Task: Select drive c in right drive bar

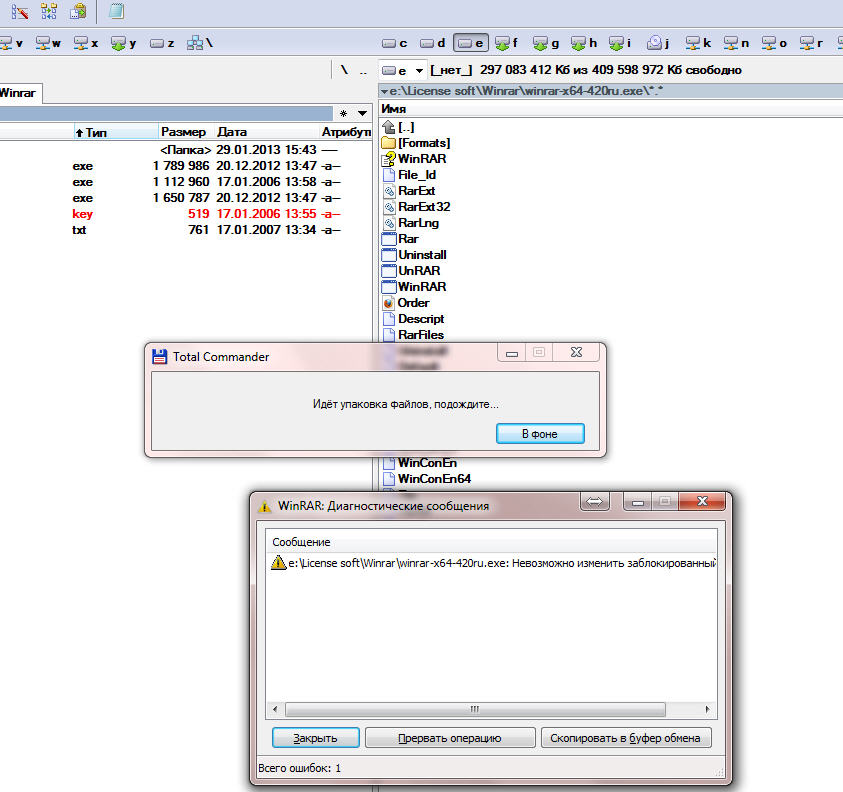Action: click(395, 43)
